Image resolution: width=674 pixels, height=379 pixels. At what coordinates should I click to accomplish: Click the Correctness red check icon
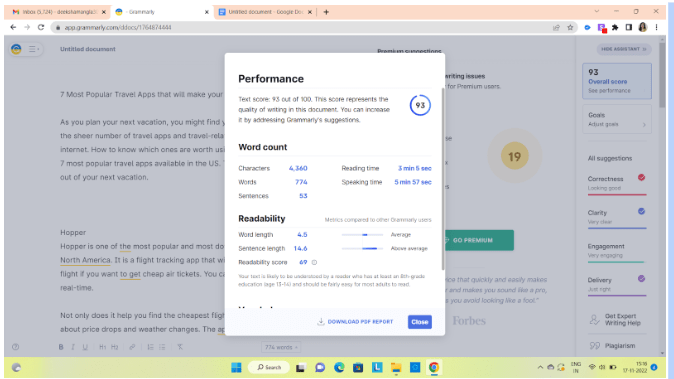[x=641, y=177]
